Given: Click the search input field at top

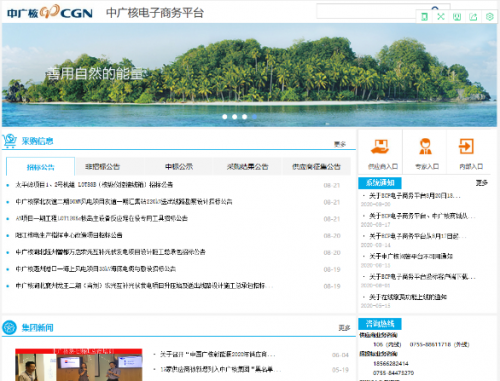Looking at the screenshot, I should (367, 12).
